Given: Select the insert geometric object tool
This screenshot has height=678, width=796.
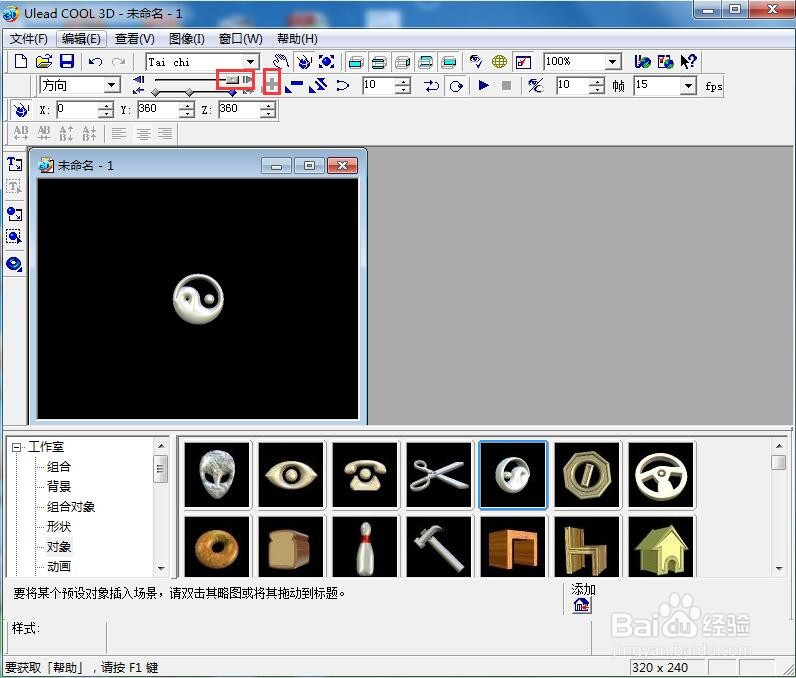Looking at the screenshot, I should point(14,264).
